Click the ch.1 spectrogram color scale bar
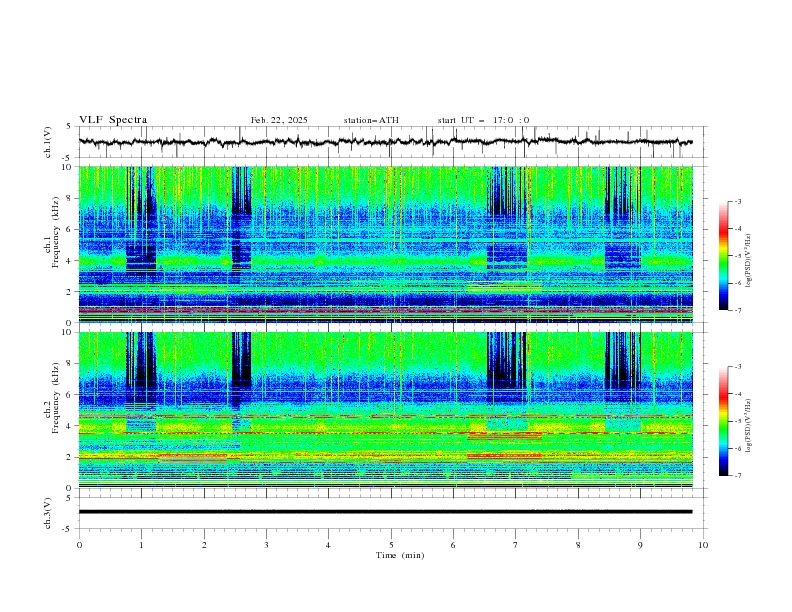 [723, 255]
